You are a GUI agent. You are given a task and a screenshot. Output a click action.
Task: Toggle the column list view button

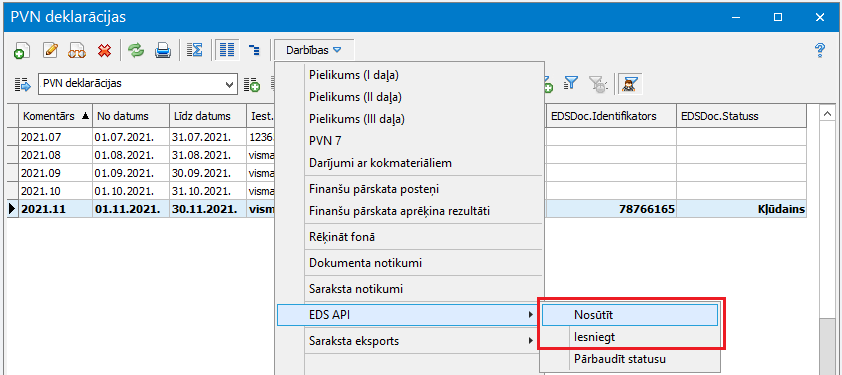click(x=227, y=51)
